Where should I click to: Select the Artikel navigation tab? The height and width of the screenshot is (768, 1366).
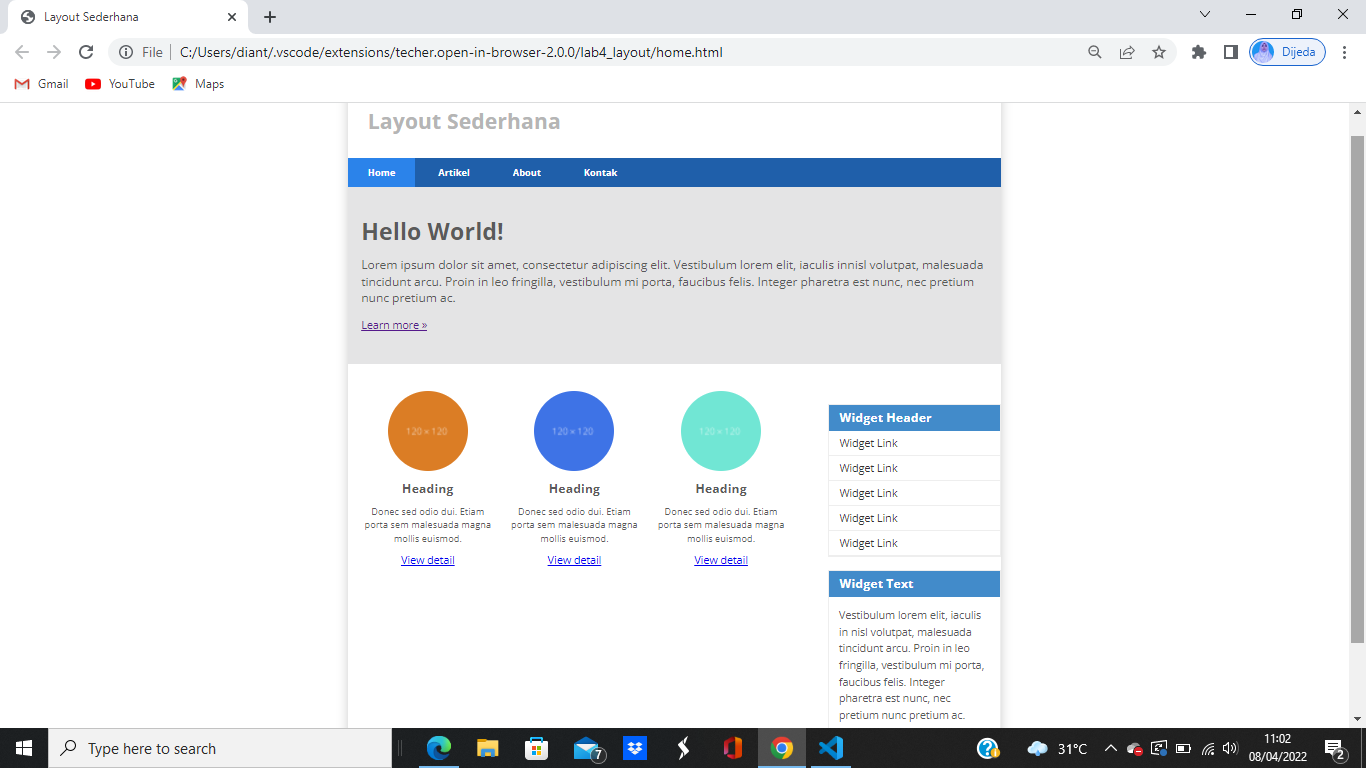454,172
